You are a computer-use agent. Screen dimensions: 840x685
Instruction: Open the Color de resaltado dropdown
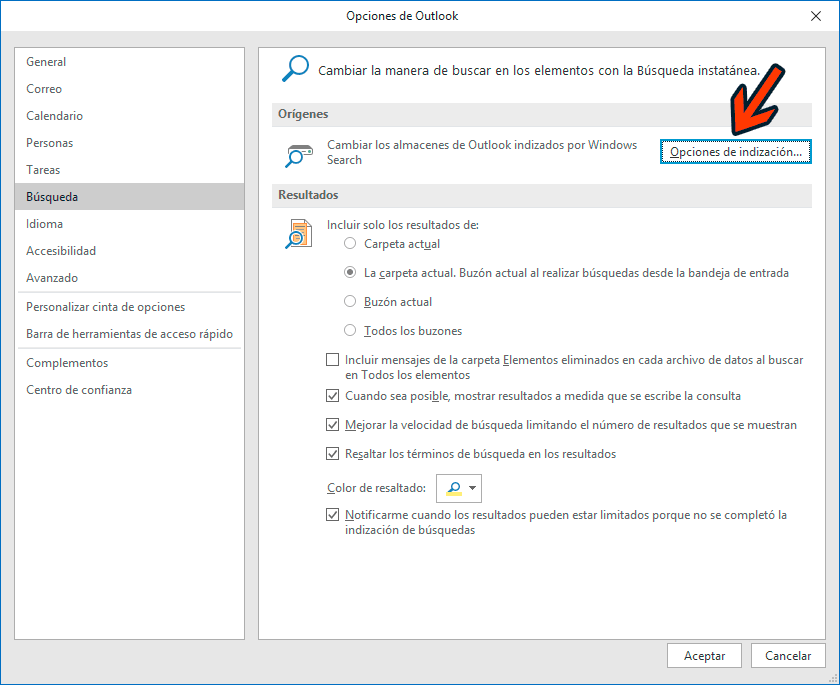coord(459,488)
